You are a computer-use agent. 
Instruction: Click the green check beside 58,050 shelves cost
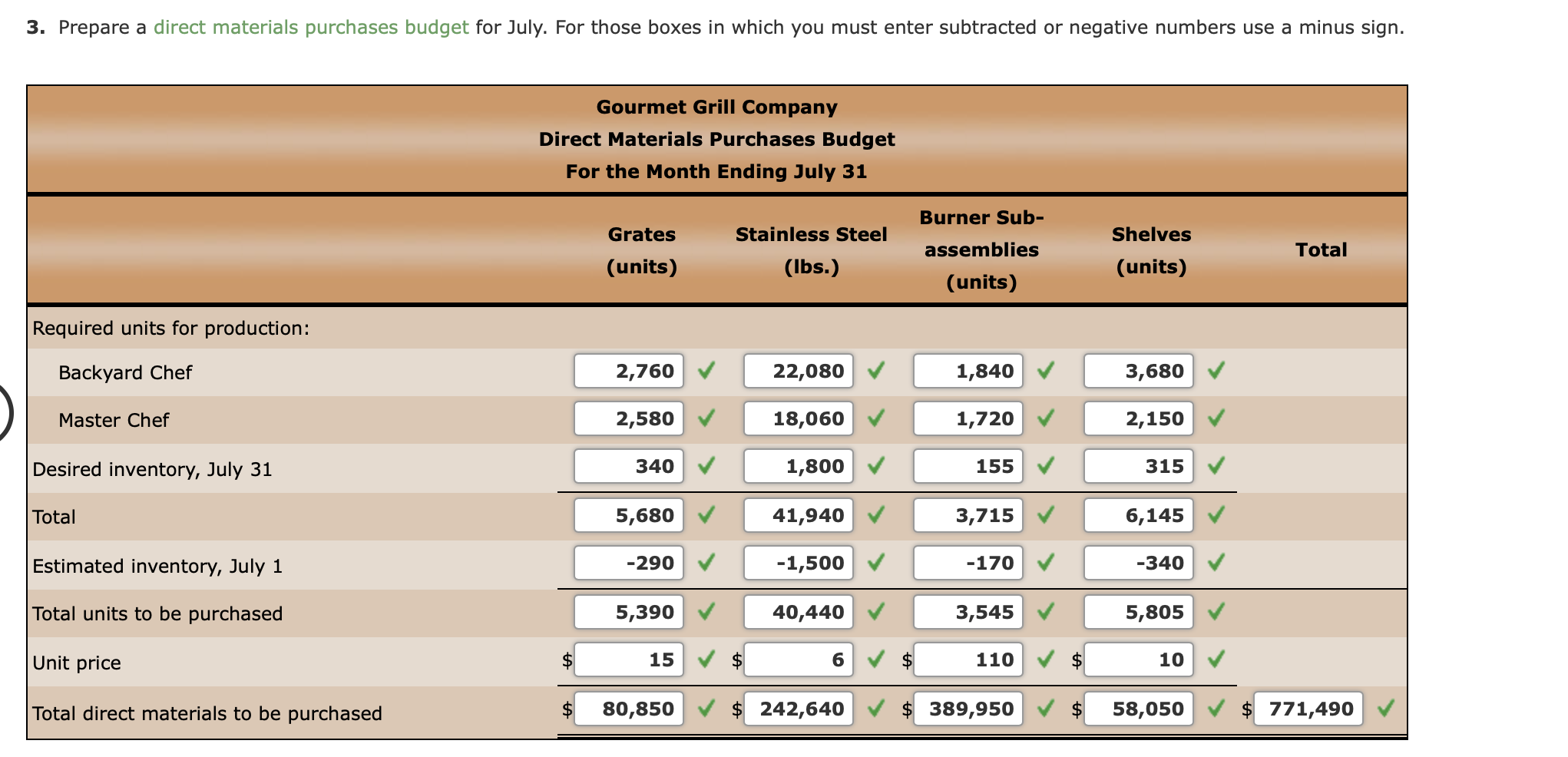click(1216, 709)
